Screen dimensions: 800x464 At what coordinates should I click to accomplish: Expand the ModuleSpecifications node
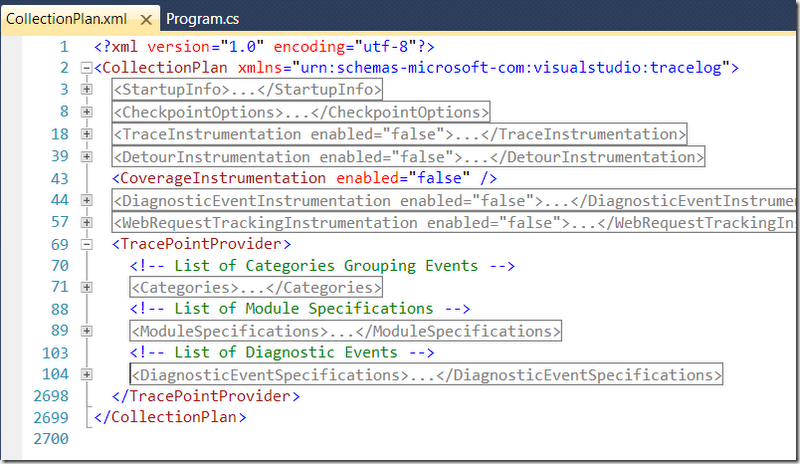tap(86, 331)
